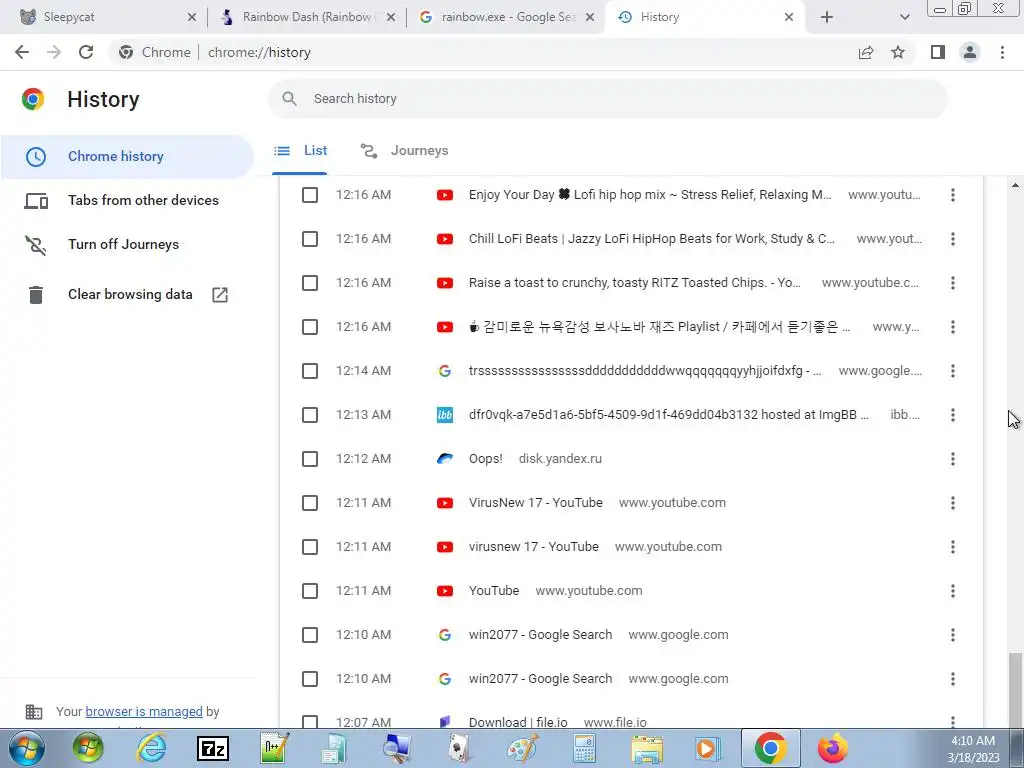The height and width of the screenshot is (768, 1024).
Task: Open more actions for RITZ Toasted Chips entry
Action: (953, 283)
